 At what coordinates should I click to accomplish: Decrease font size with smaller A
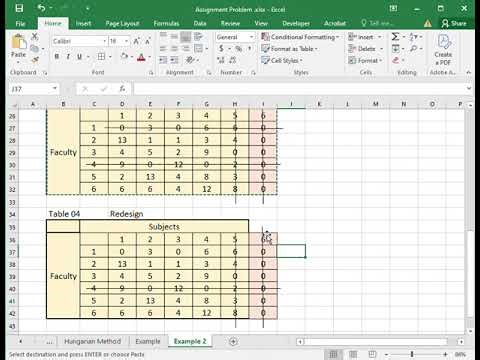point(148,41)
